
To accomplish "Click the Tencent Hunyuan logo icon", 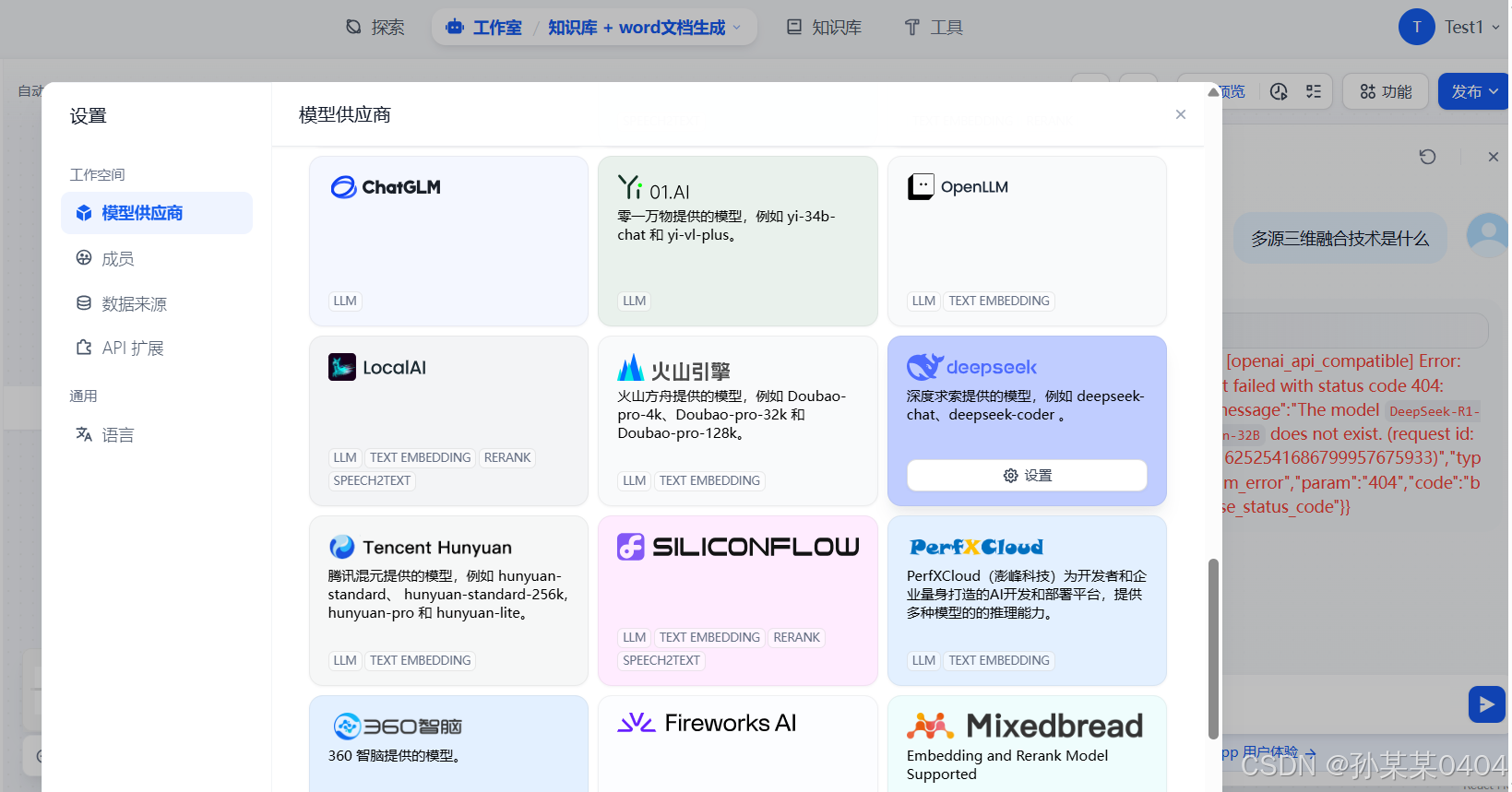I will click(342, 547).
